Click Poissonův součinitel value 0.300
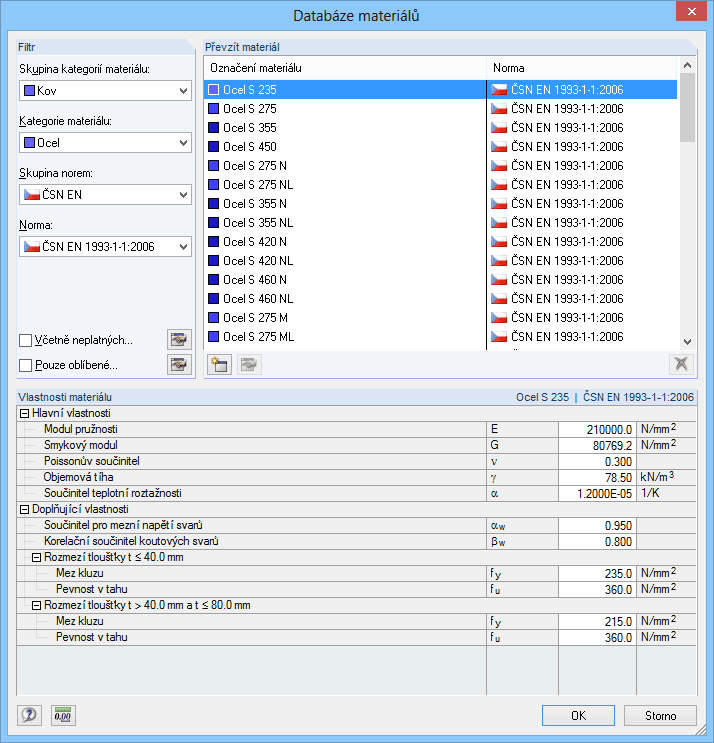This screenshot has width=714, height=743. click(x=597, y=462)
